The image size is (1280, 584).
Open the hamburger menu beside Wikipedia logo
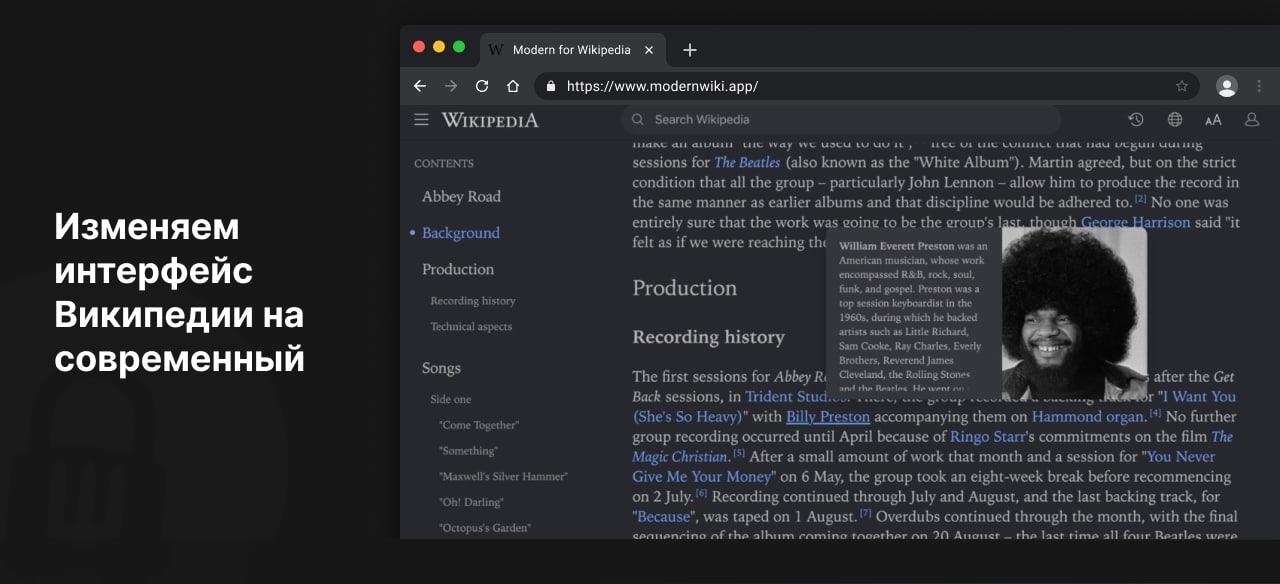coord(421,120)
